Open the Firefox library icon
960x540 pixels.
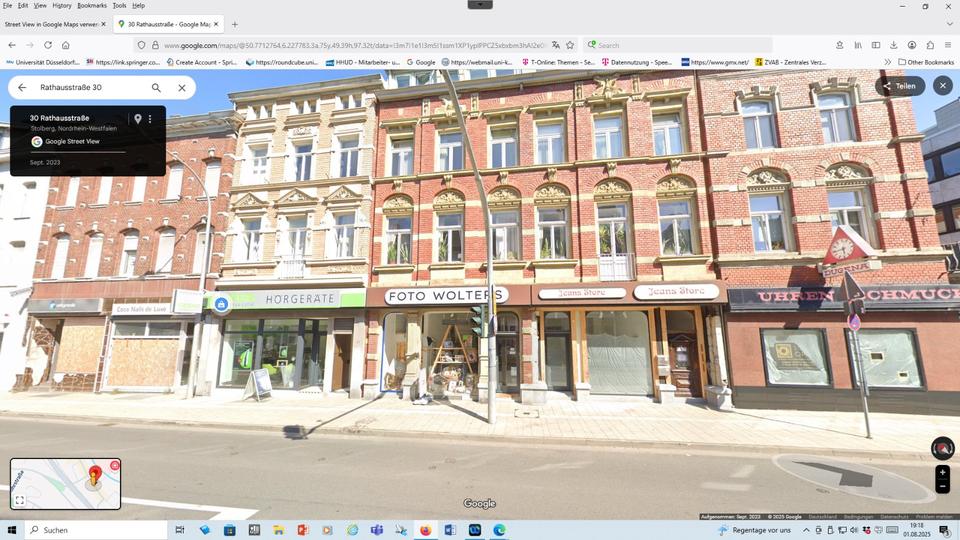[x=858, y=45]
